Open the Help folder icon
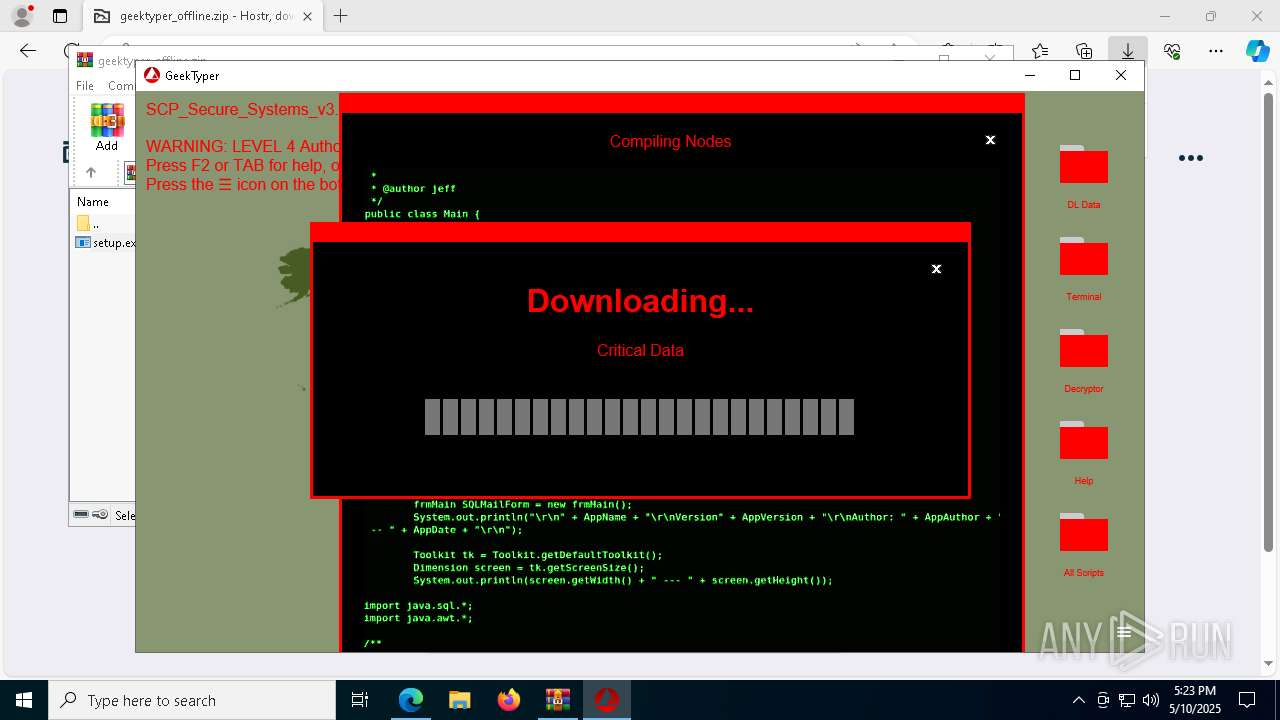 click(x=1083, y=441)
